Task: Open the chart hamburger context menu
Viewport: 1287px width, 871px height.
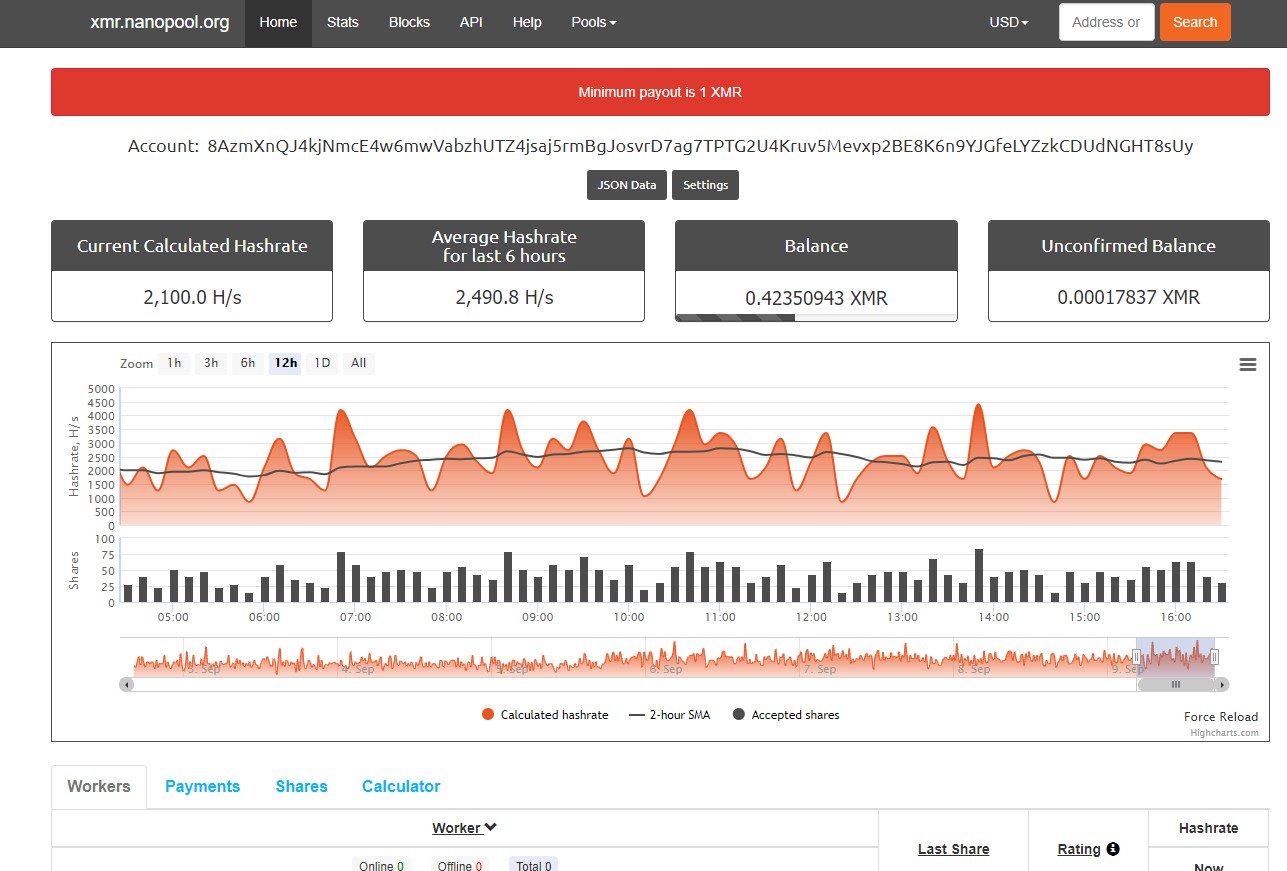Action: coord(1247,365)
